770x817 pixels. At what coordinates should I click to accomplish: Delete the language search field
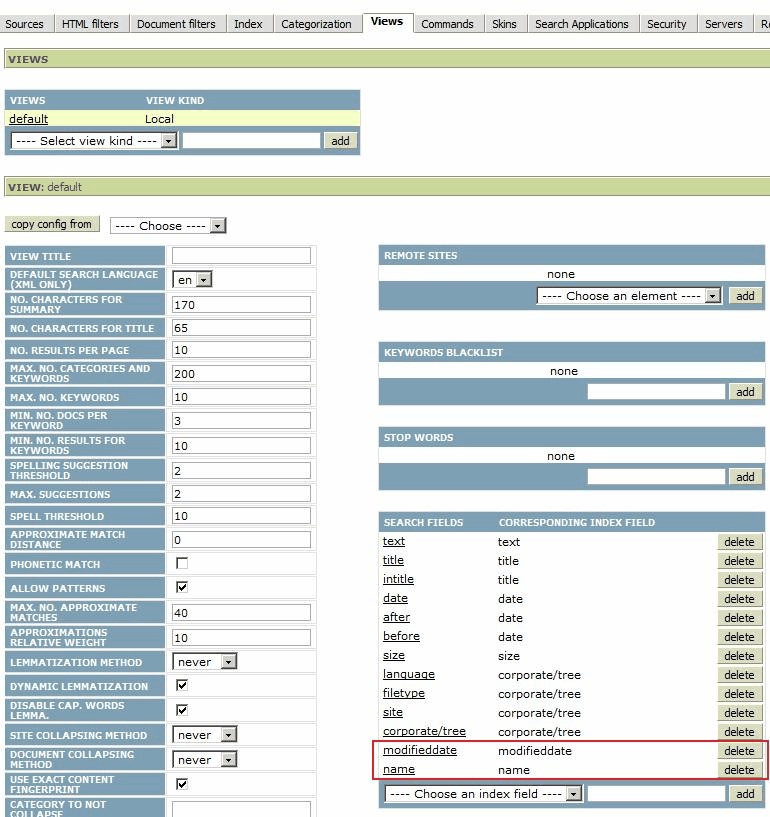(739, 675)
